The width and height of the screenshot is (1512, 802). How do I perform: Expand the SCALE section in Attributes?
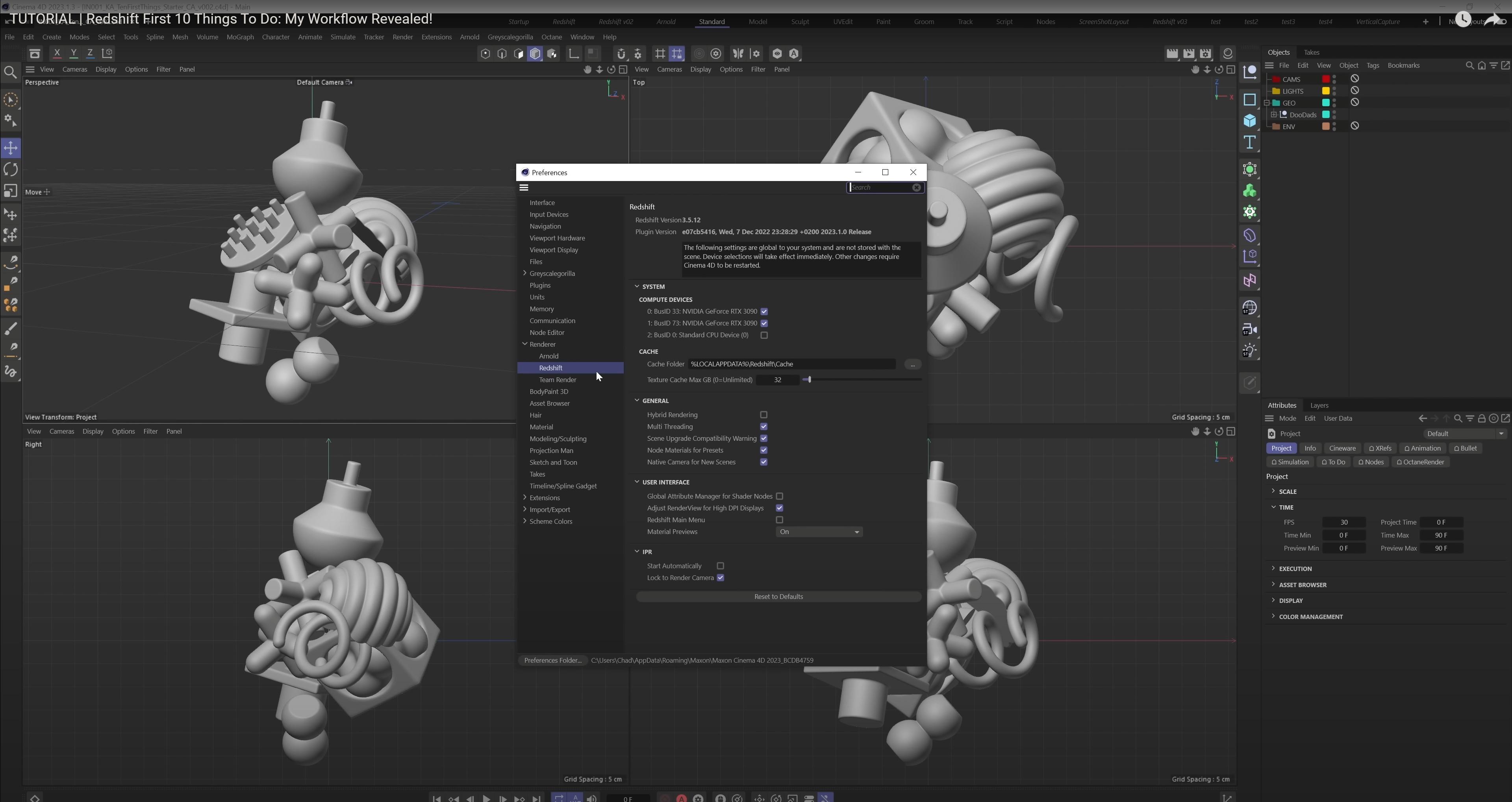pyautogui.click(x=1273, y=491)
